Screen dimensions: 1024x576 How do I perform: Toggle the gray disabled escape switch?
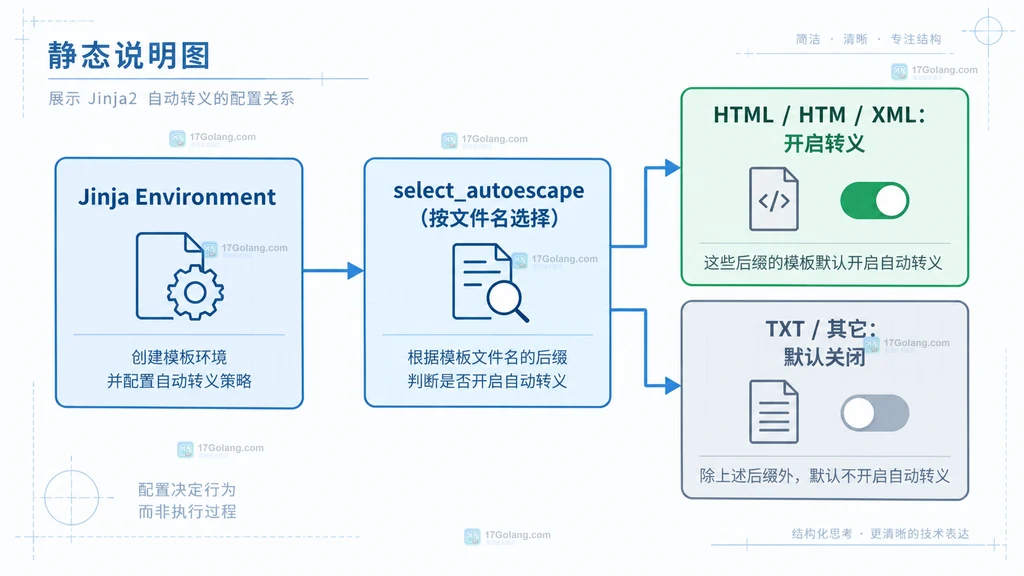coord(874,413)
